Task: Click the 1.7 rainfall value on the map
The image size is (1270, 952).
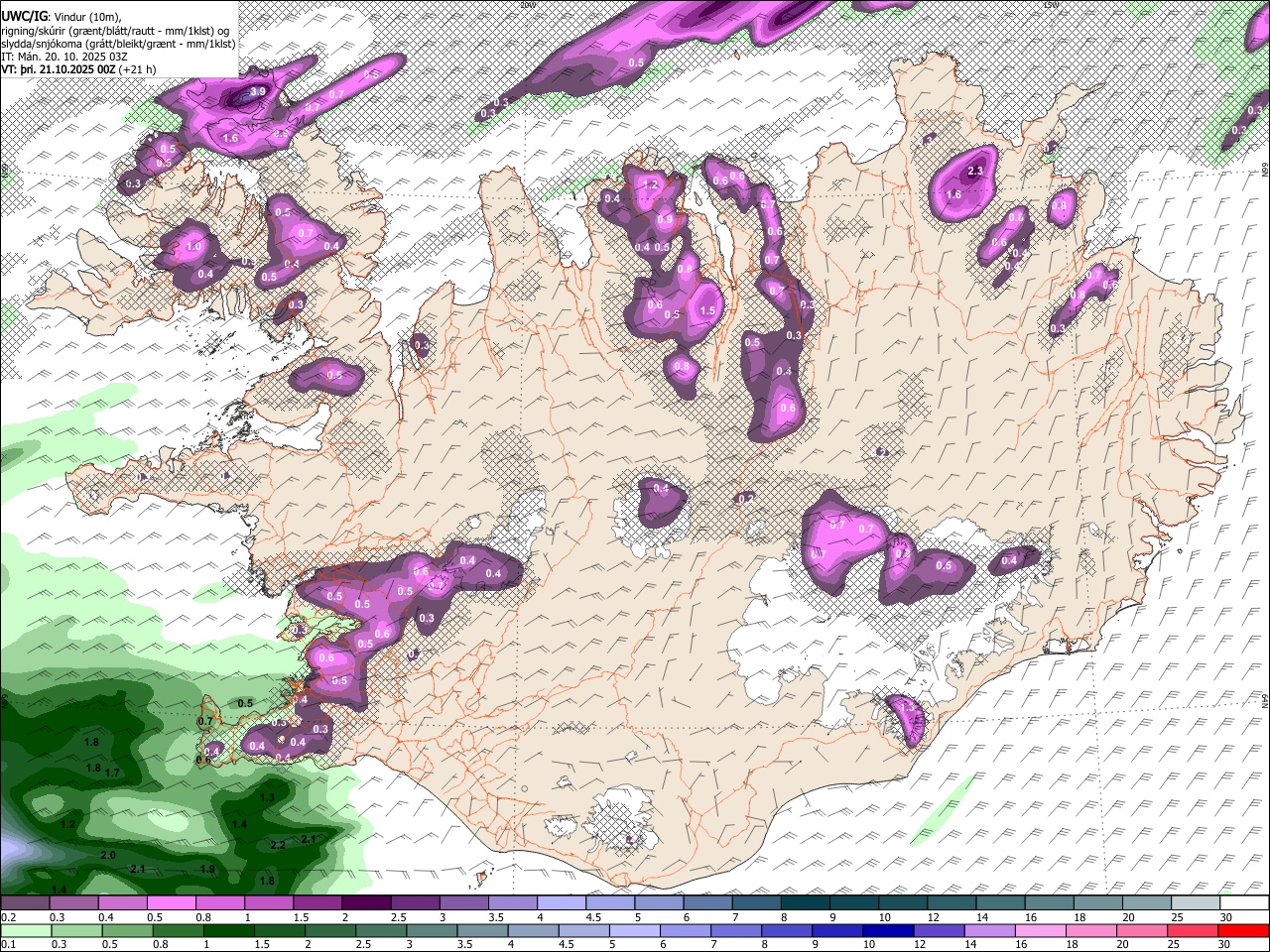Action: point(112,773)
